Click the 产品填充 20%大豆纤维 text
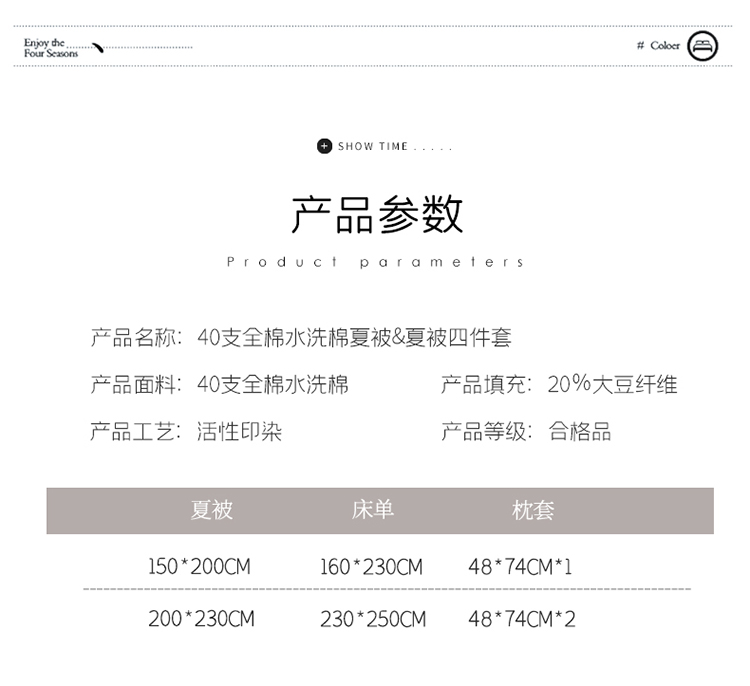The image size is (750, 686). (x=559, y=384)
